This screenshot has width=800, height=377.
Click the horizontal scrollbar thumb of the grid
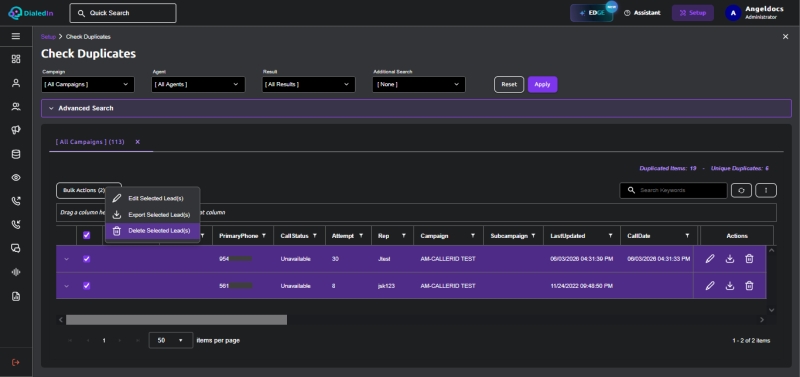pos(176,320)
